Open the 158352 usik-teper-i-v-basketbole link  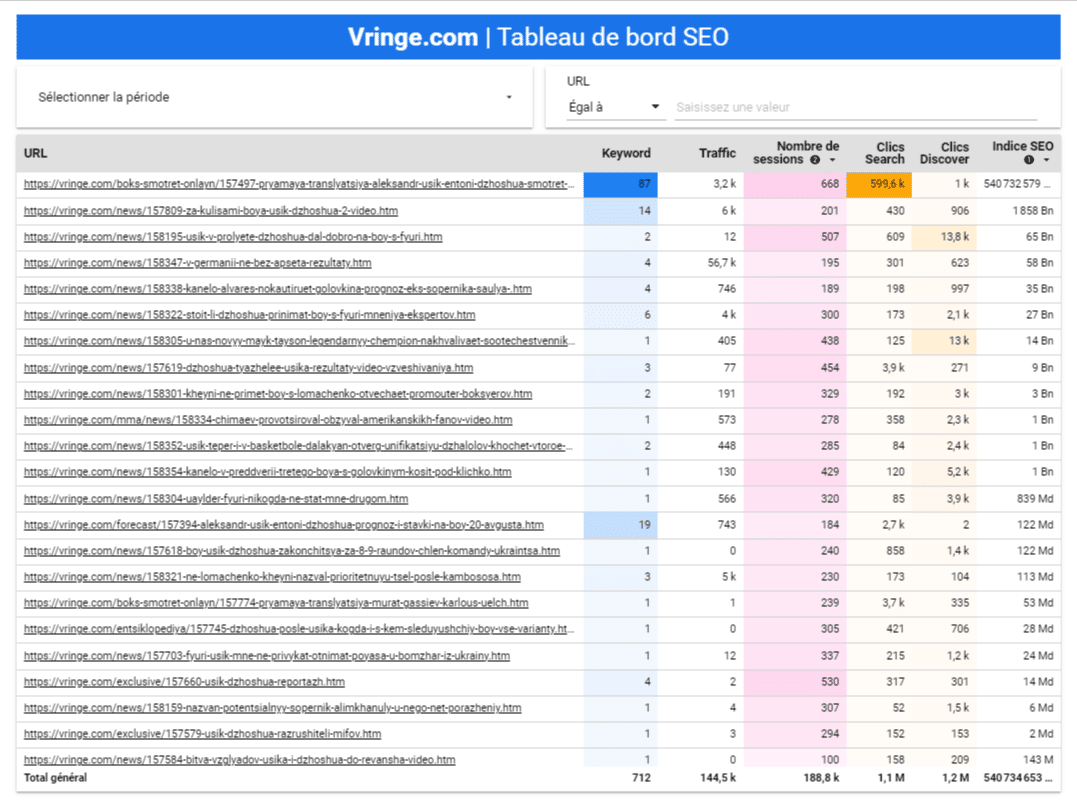[x=299, y=446]
